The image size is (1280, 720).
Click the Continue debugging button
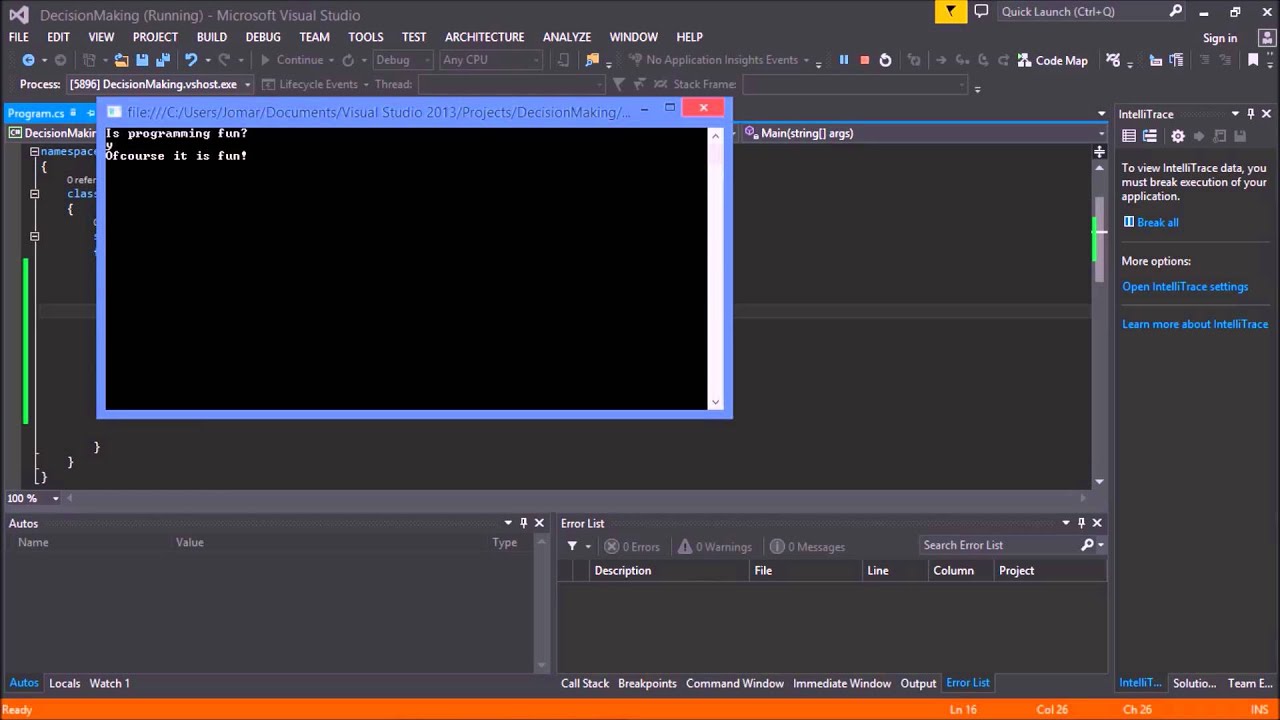[292, 60]
